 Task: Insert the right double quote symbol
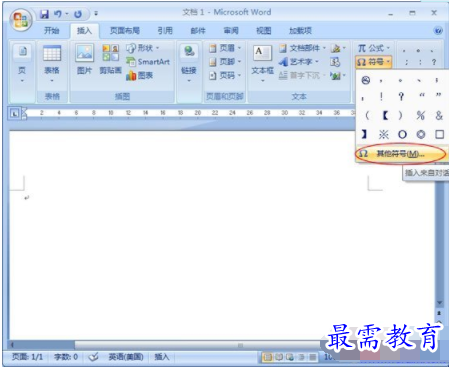tap(439, 96)
